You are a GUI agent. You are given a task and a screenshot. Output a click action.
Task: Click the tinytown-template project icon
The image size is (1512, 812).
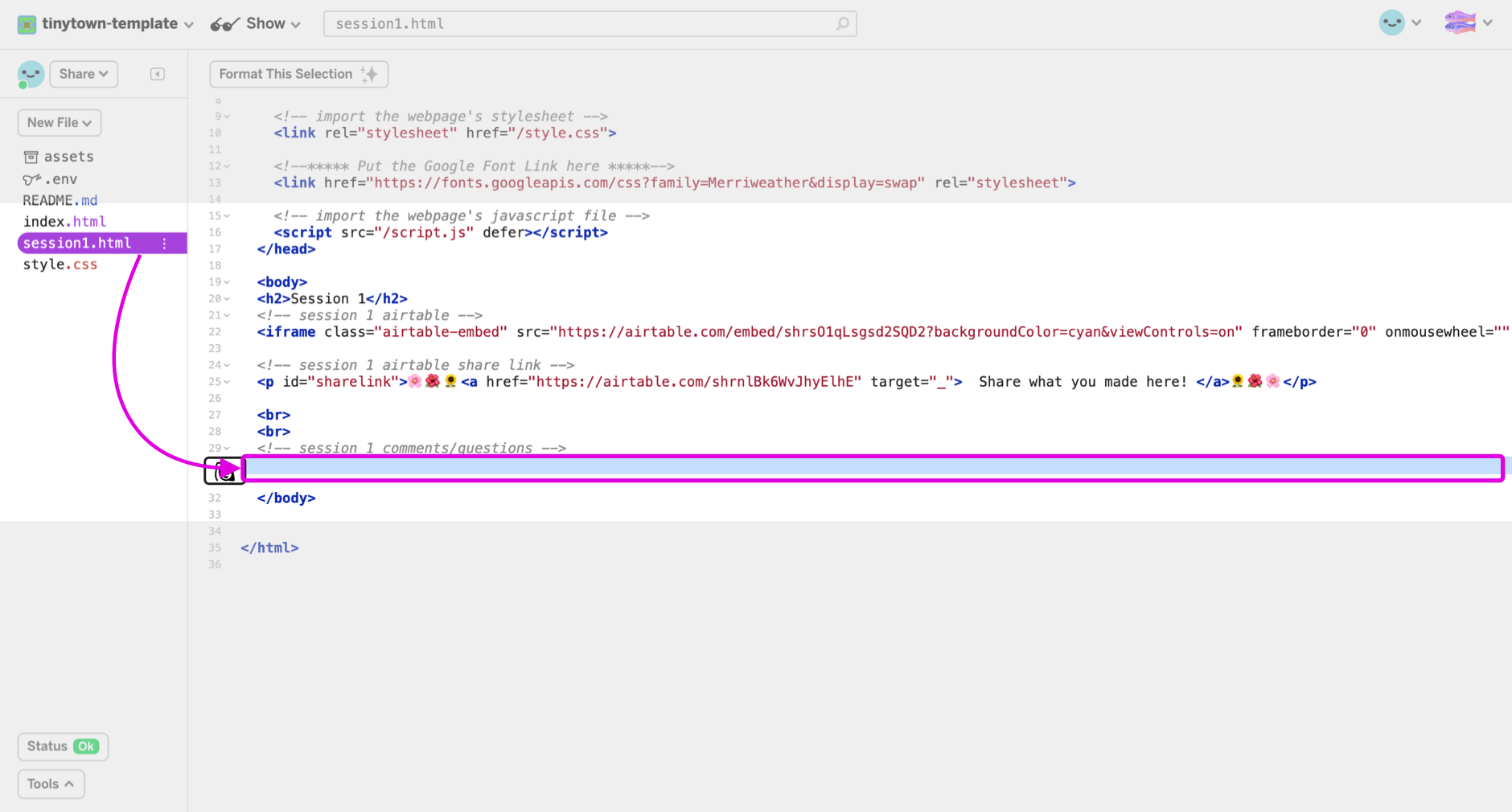pyautogui.click(x=27, y=24)
